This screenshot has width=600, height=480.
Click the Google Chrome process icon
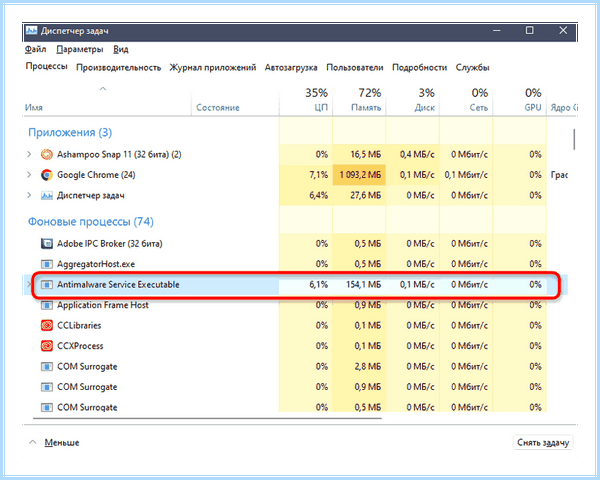47,175
